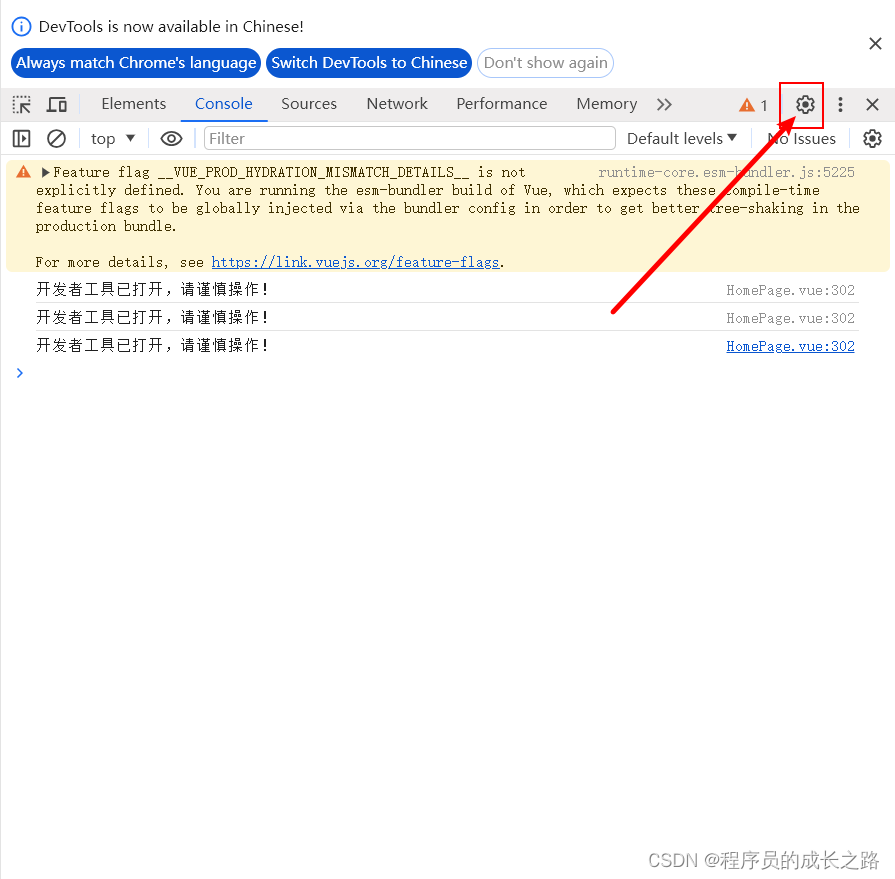
Task: Close the DevTools panel
Action: click(x=872, y=104)
